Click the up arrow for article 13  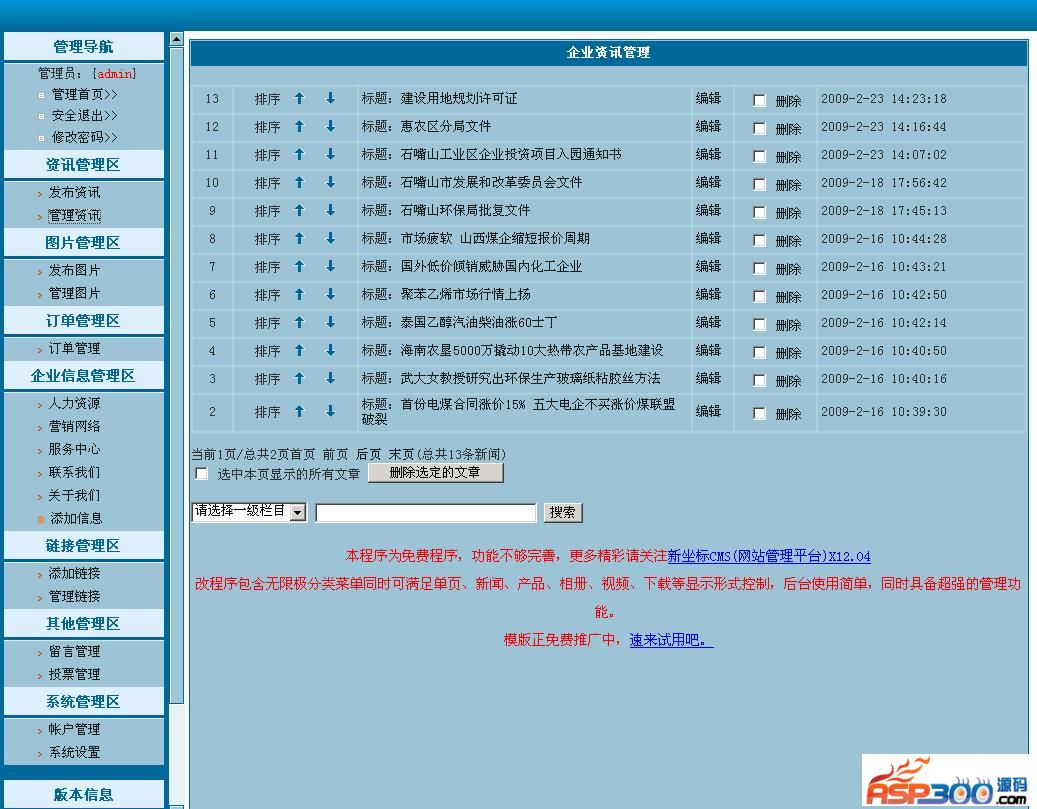tap(299, 99)
